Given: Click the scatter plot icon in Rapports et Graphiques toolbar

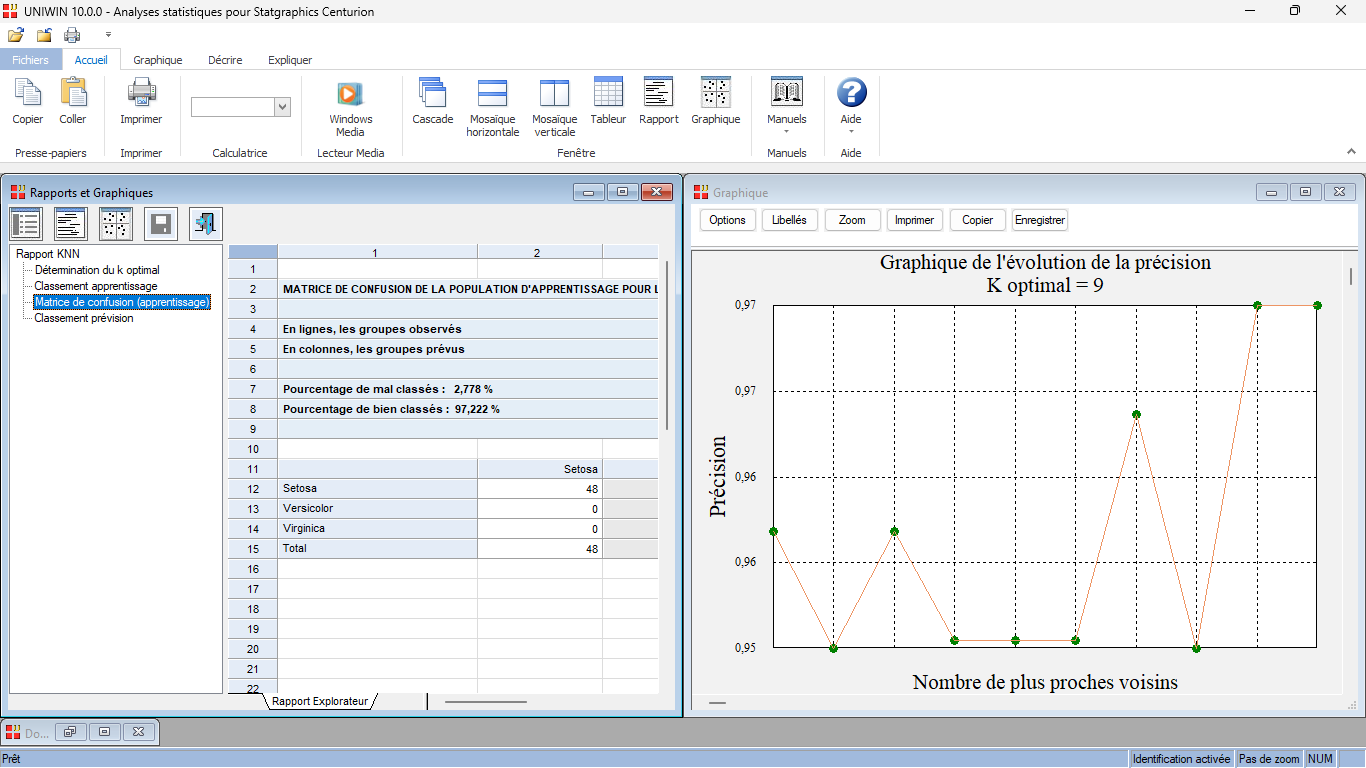Looking at the screenshot, I should pos(116,224).
